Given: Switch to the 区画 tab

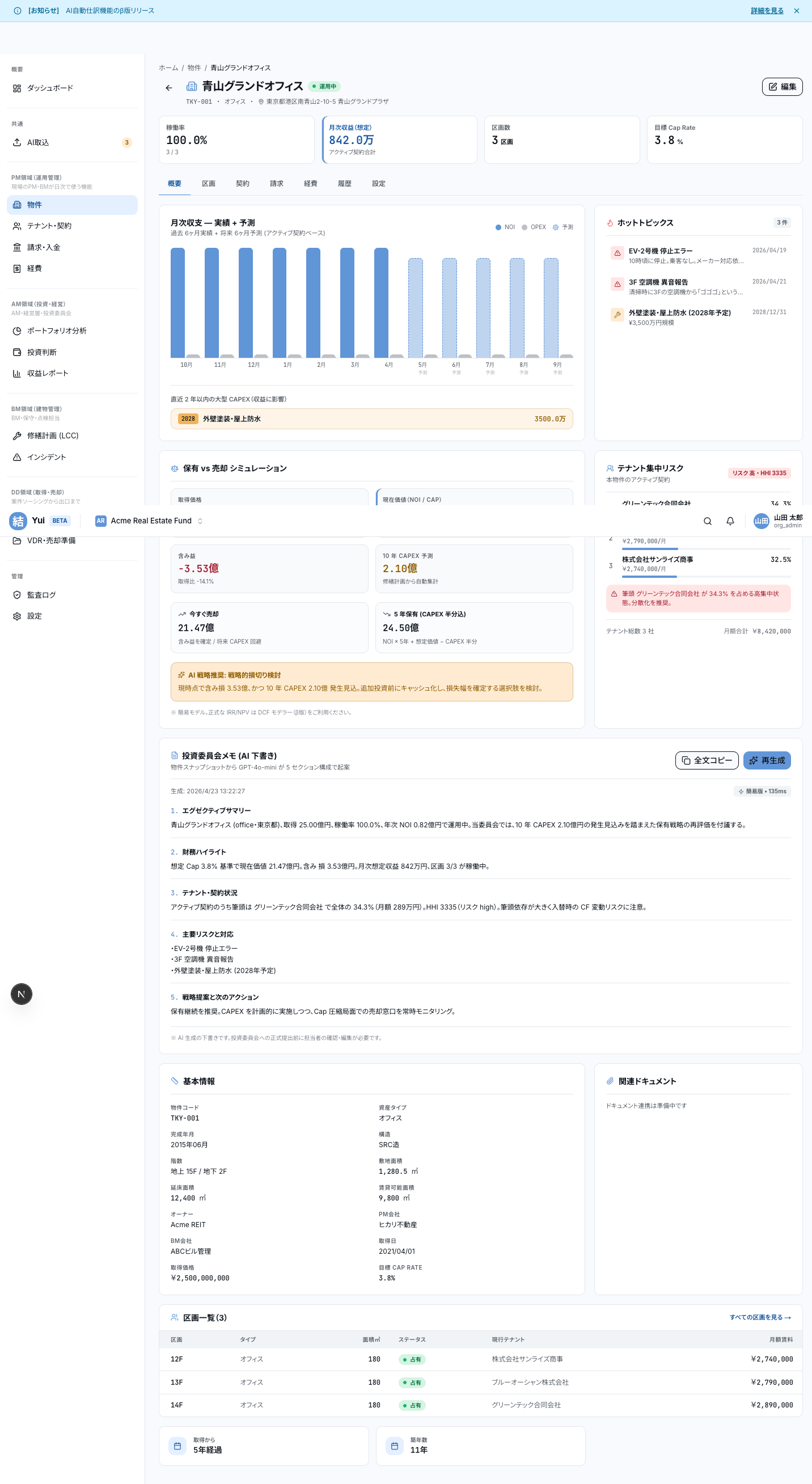Looking at the screenshot, I should pyautogui.click(x=209, y=184).
